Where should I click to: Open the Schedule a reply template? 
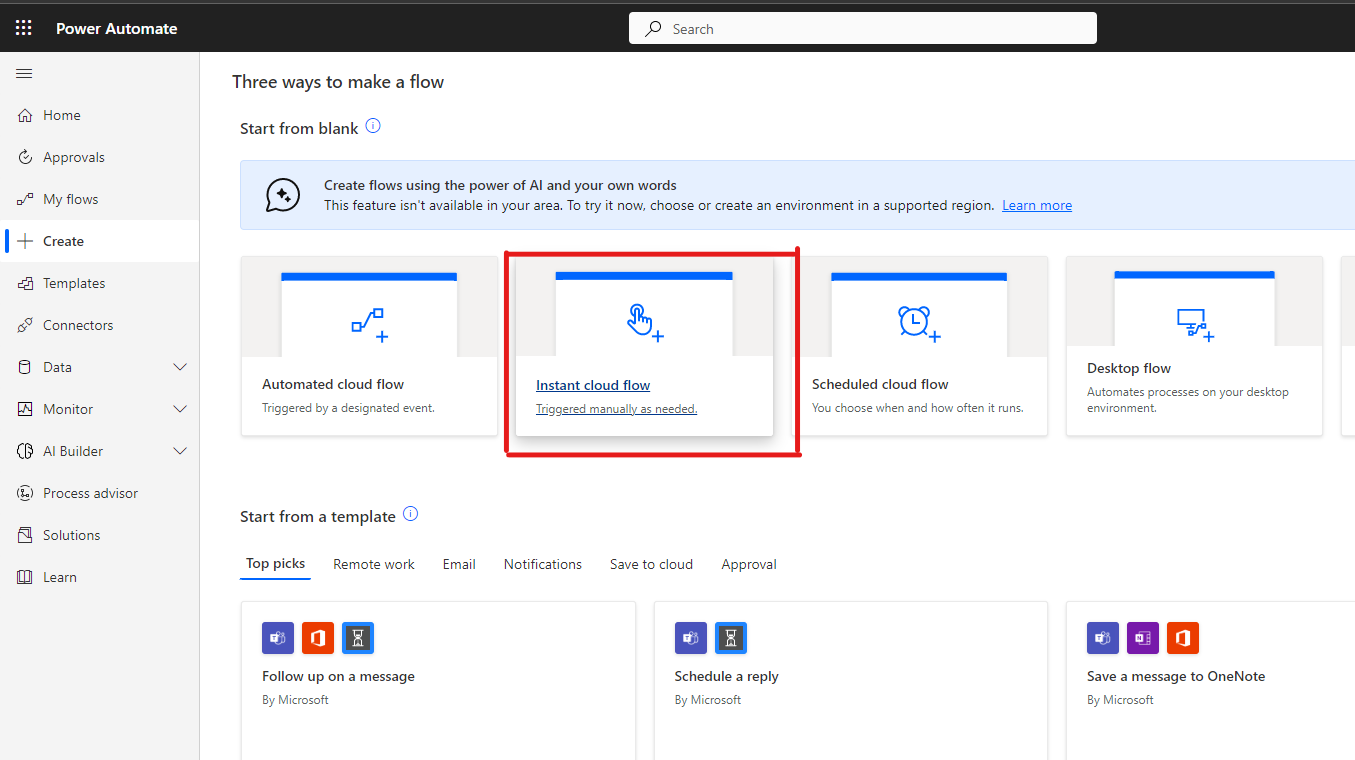click(726, 676)
